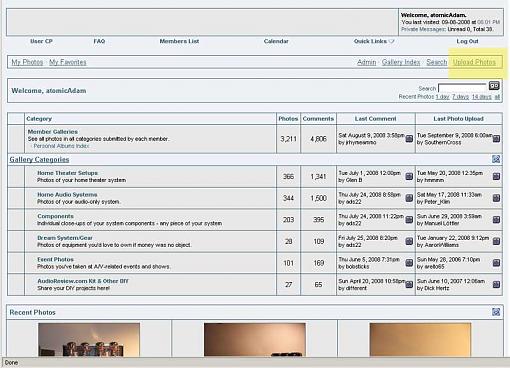
Task: Collapse the Gallery Categories section
Action: point(496,159)
